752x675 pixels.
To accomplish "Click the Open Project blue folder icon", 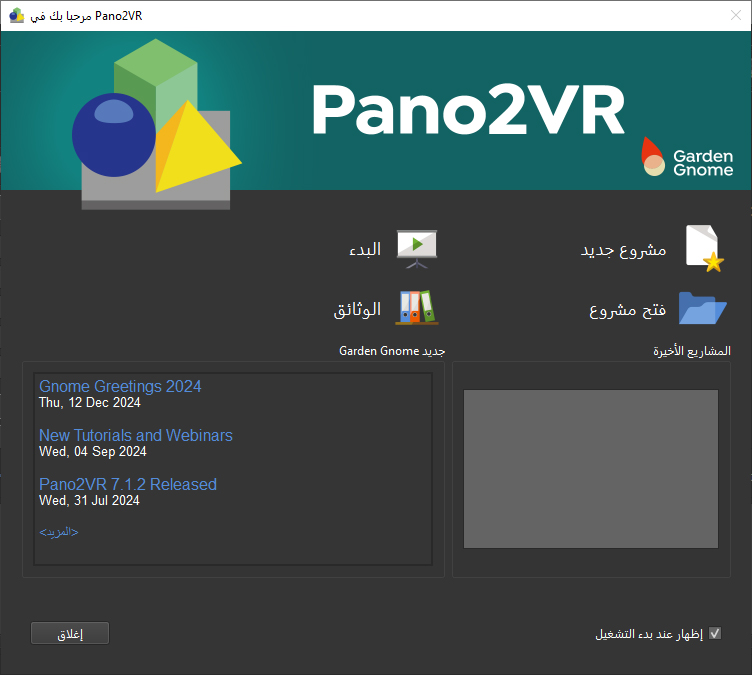I will (703, 308).
